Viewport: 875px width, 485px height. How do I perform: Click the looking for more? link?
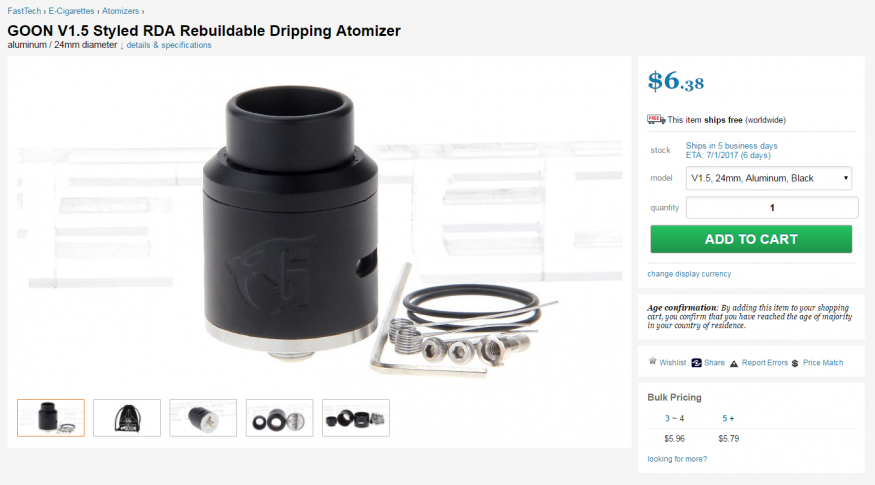coord(677,459)
